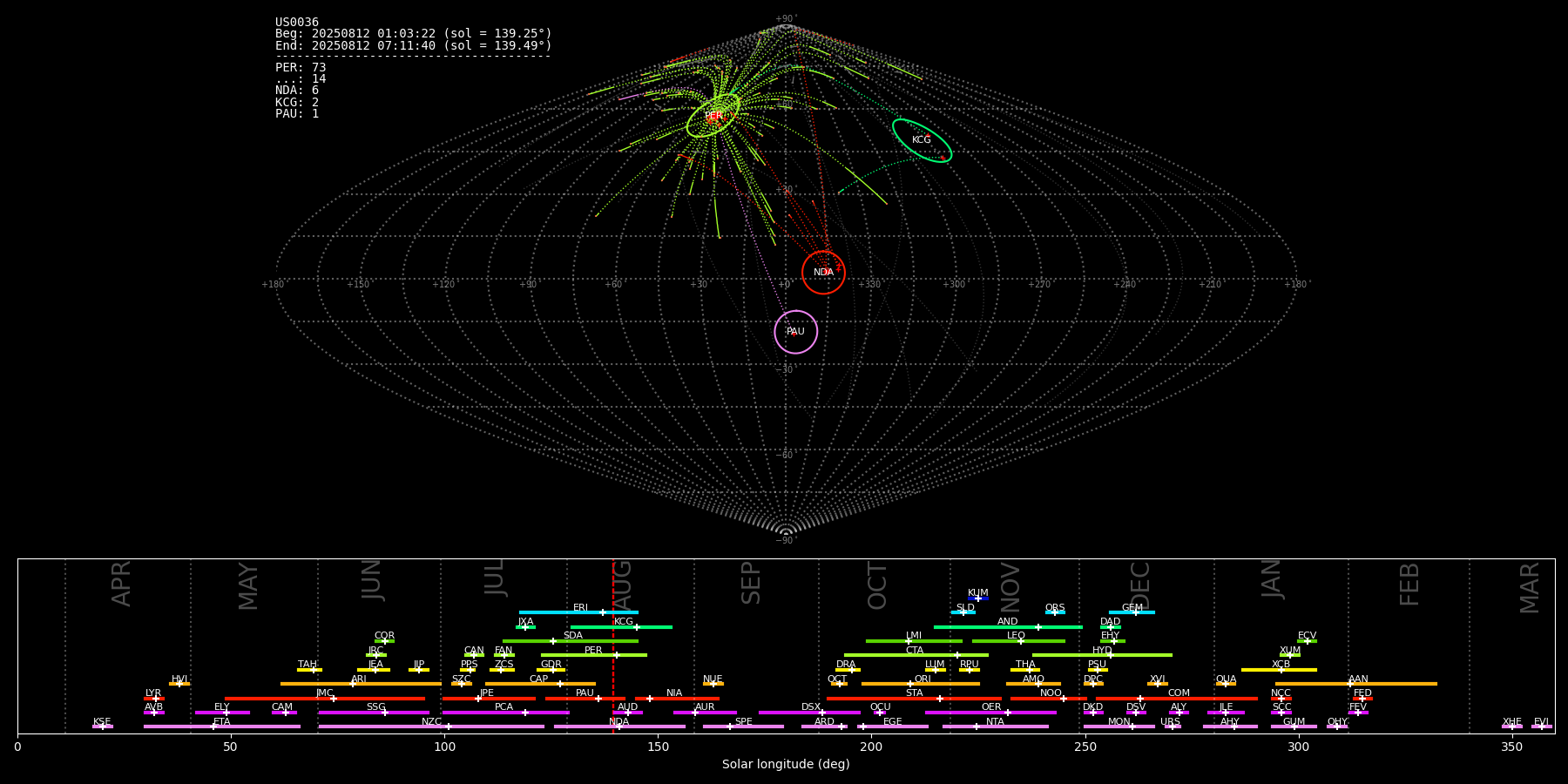This screenshot has height=784, width=1568.
Task: Click the PER radiant ellipse on the sky map
Action: point(713,116)
